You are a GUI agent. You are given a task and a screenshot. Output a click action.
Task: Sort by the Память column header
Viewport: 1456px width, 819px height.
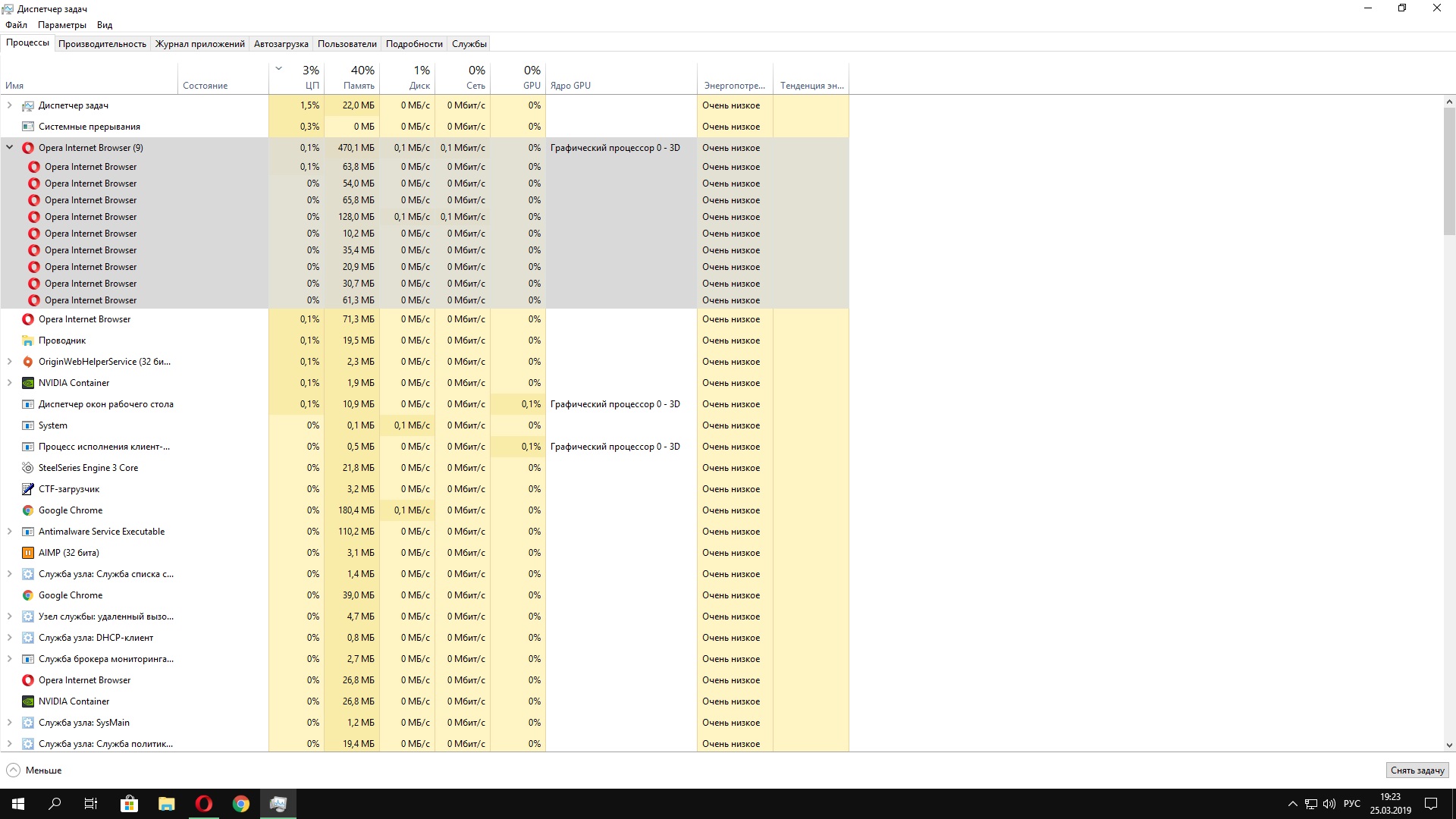[352, 78]
